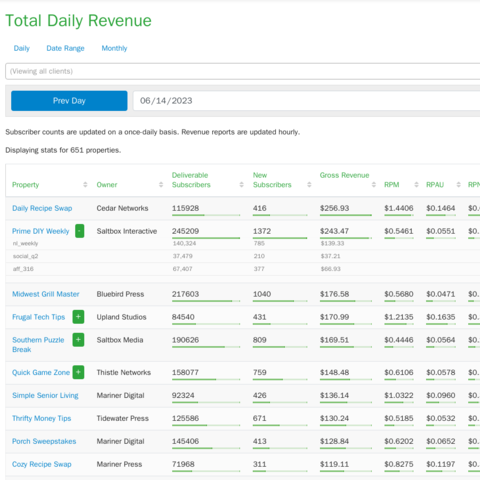Click owner Mariner Press
Viewport: 480px width, 480px height.
pos(119,464)
